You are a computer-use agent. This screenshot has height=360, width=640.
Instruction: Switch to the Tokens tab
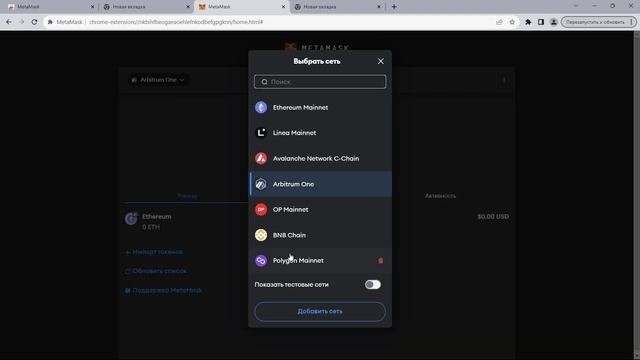coord(187,196)
